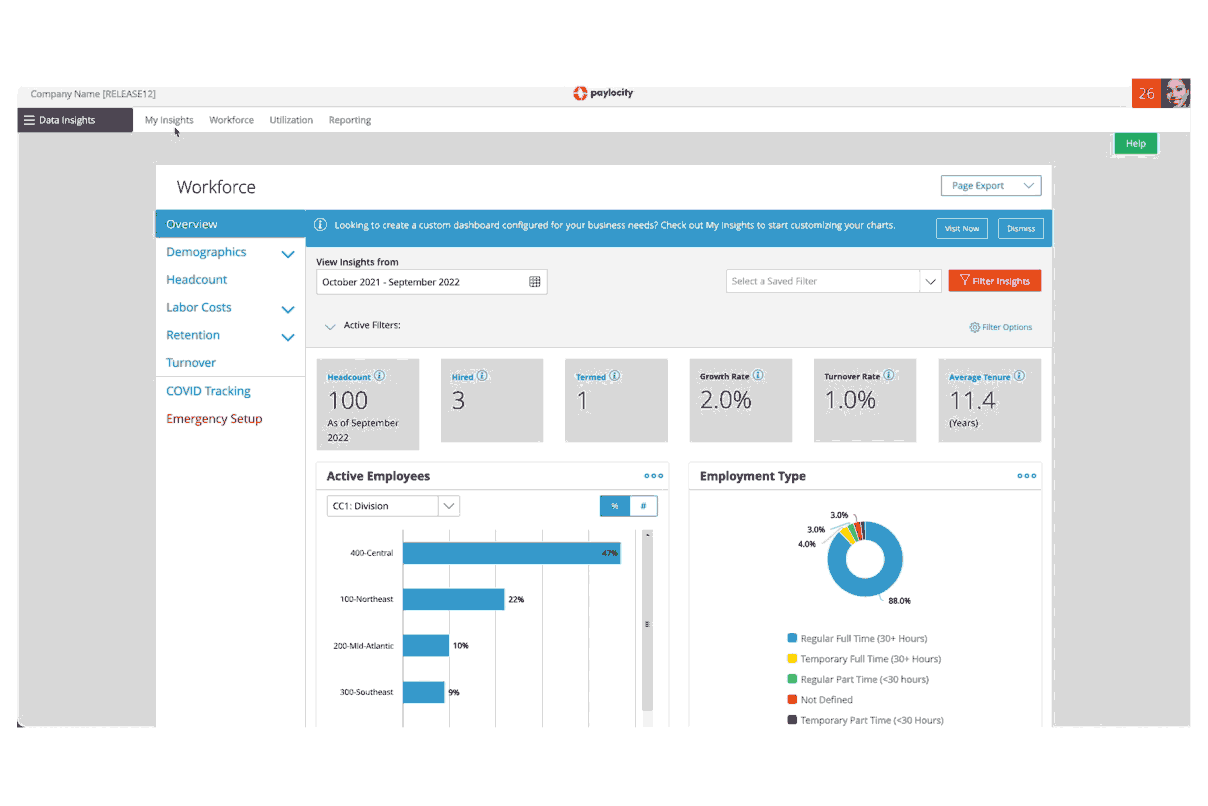Open the Select a Saved Filter dropdown

pyautogui.click(x=833, y=282)
